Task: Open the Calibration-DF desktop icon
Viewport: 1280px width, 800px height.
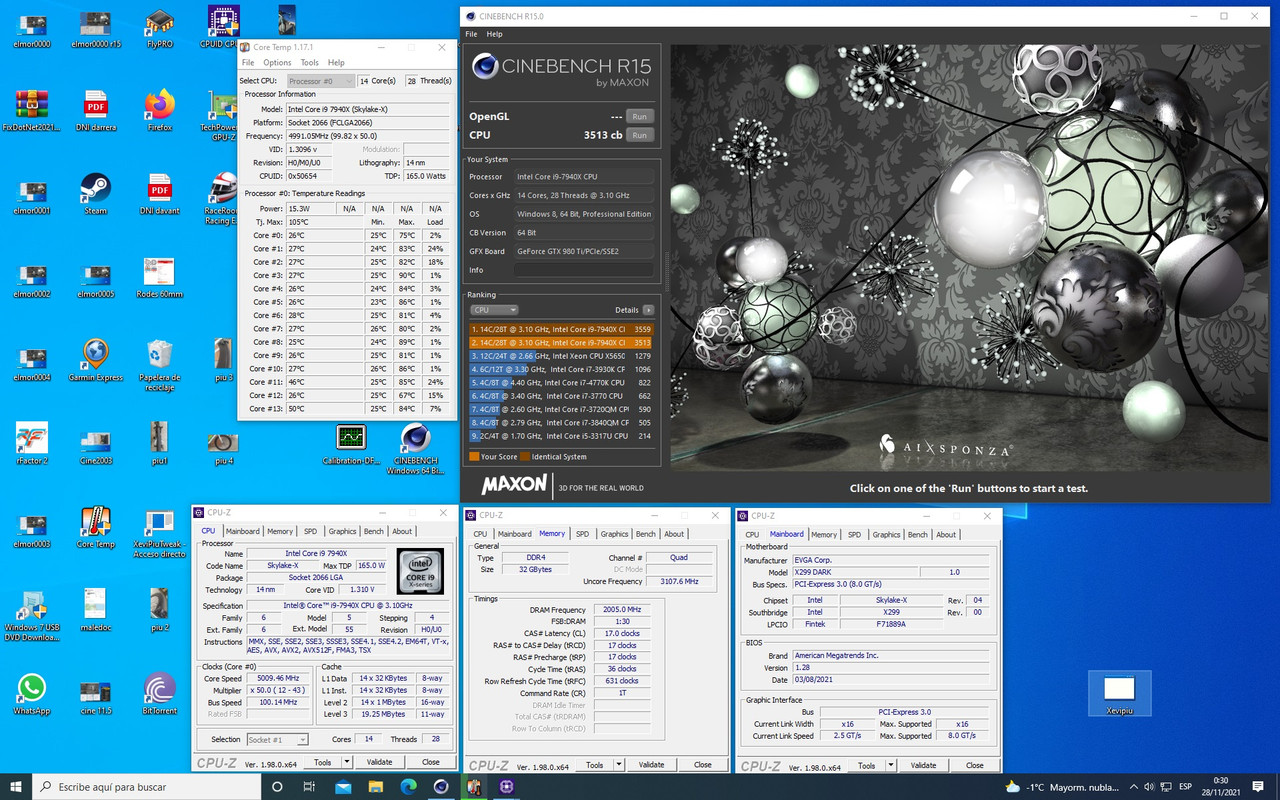Action: pos(351,444)
